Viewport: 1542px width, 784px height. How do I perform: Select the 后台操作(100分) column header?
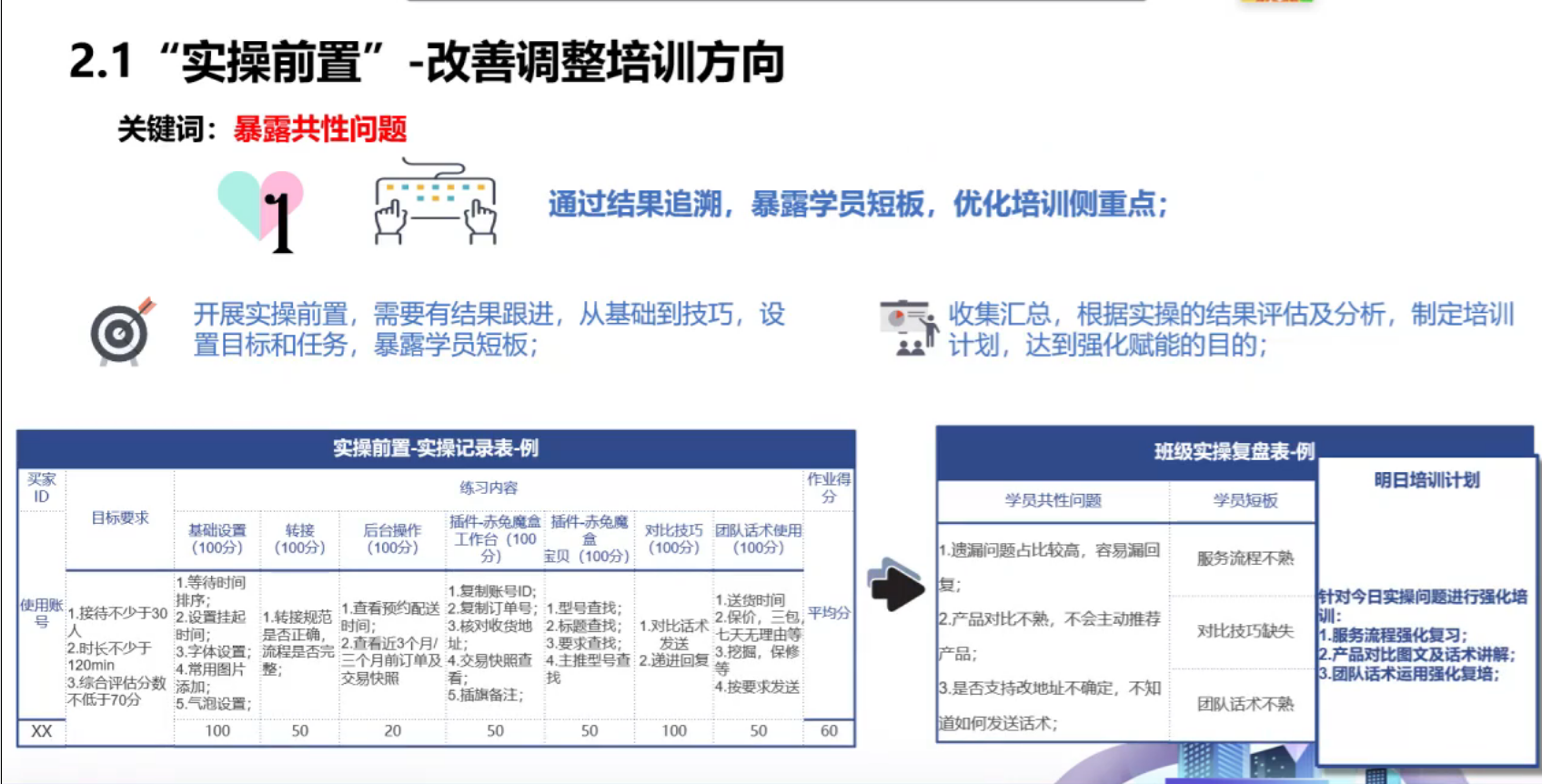[x=392, y=538]
